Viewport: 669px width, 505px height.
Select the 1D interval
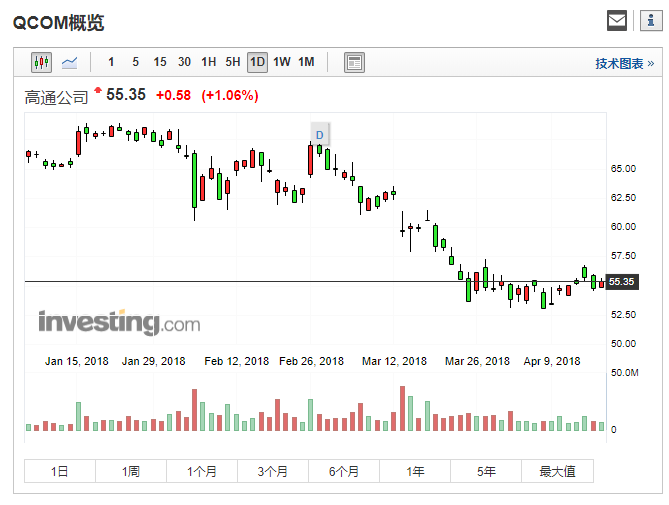(x=257, y=63)
